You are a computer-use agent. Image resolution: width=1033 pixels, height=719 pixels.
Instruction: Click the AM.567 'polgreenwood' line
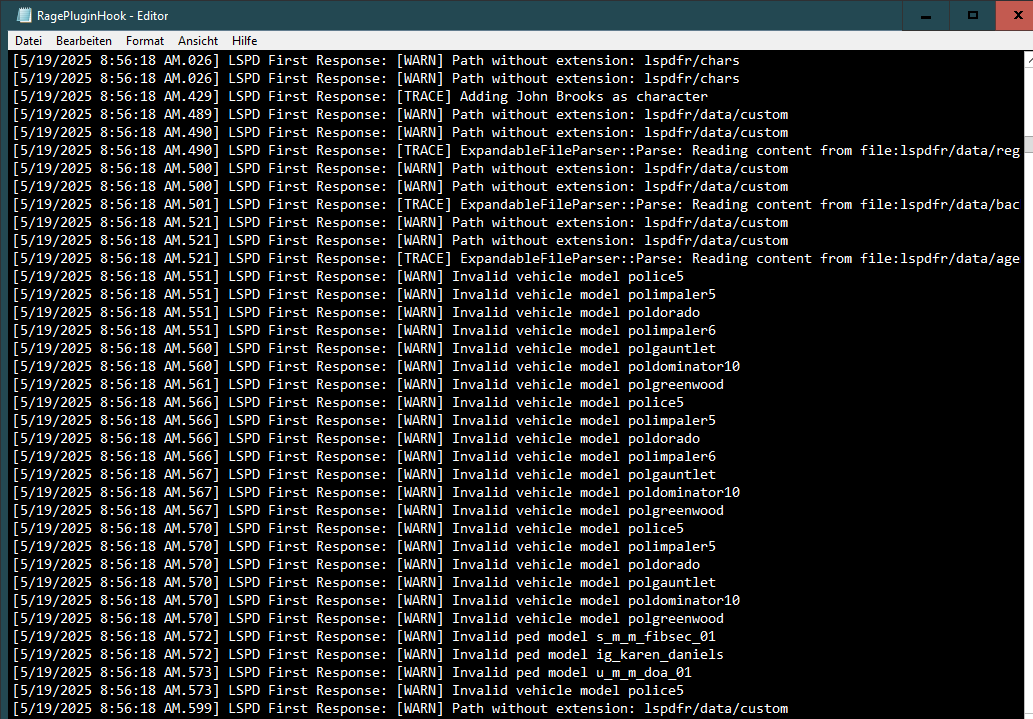368,510
